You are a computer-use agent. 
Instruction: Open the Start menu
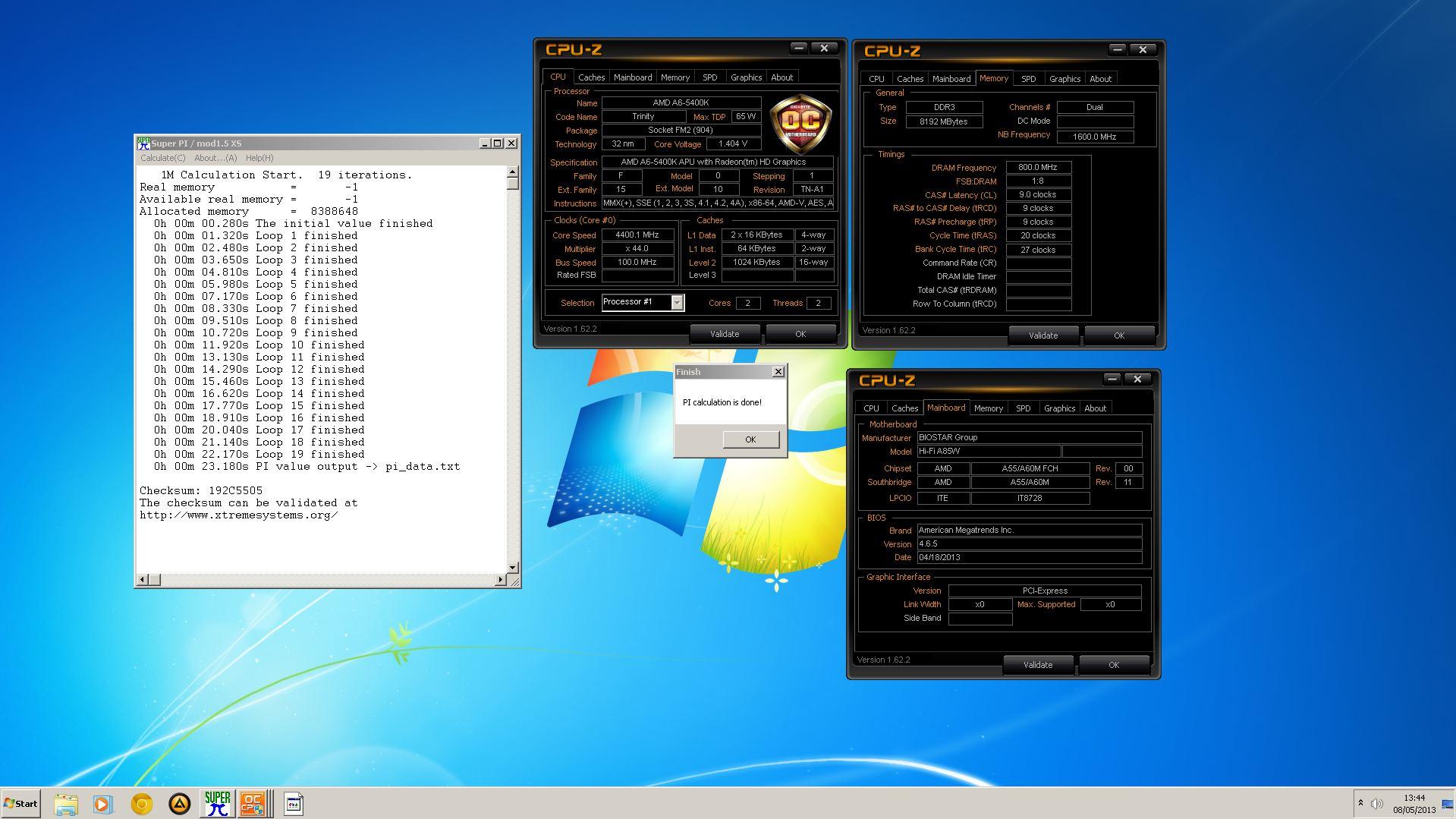tap(20, 803)
